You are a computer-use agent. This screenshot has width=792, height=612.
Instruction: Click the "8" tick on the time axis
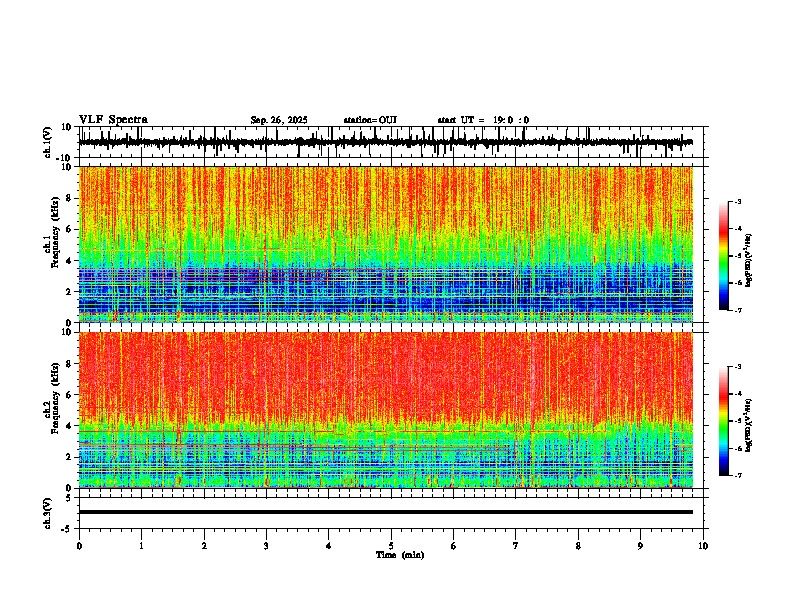pos(578,546)
